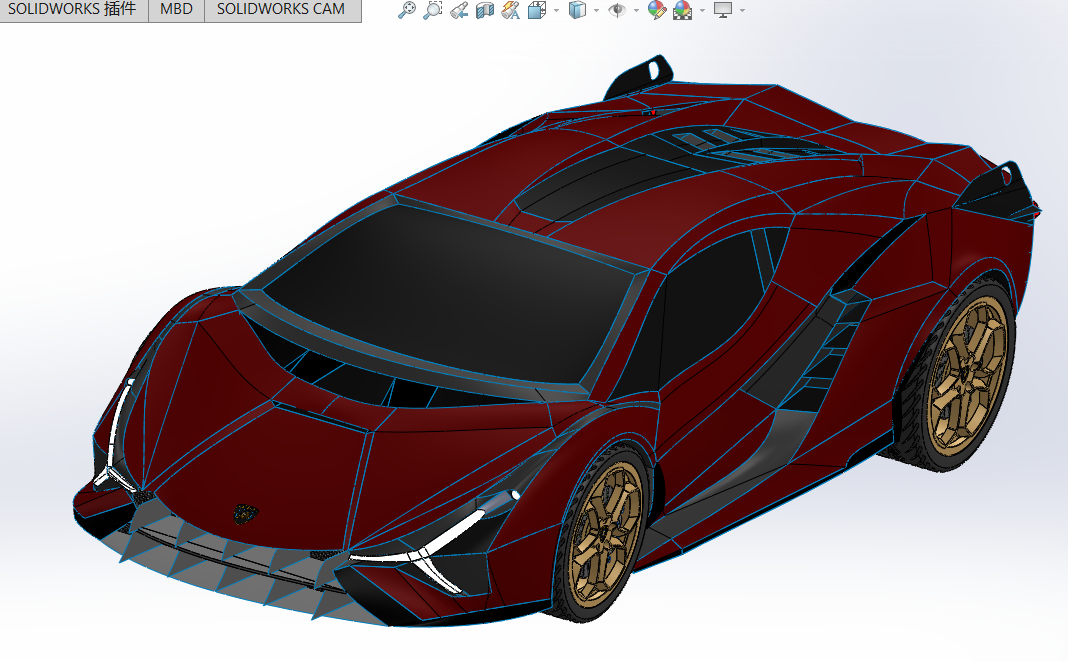The width and height of the screenshot is (1068, 661).
Task: Click the Zoom to Fit icon
Action: pos(407,10)
